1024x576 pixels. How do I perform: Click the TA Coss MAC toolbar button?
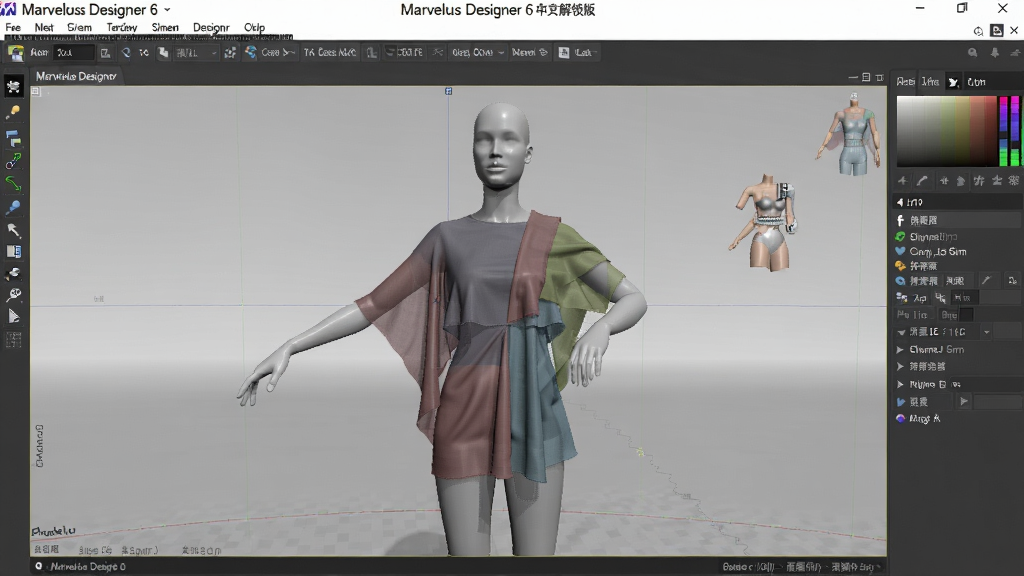coord(330,52)
